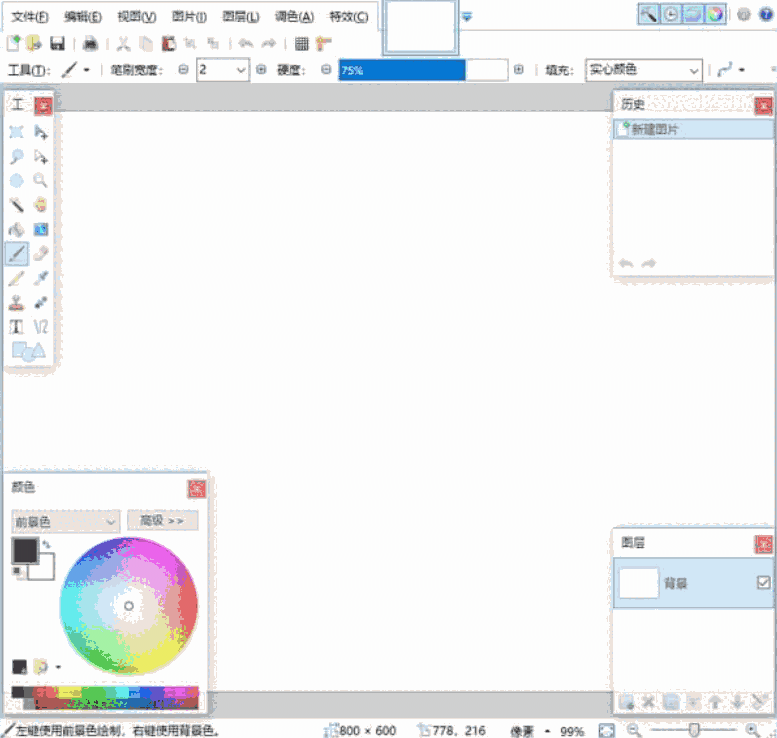This screenshot has height=738, width=777.
Task: Click the Crop to selection icon
Action: coord(190,44)
